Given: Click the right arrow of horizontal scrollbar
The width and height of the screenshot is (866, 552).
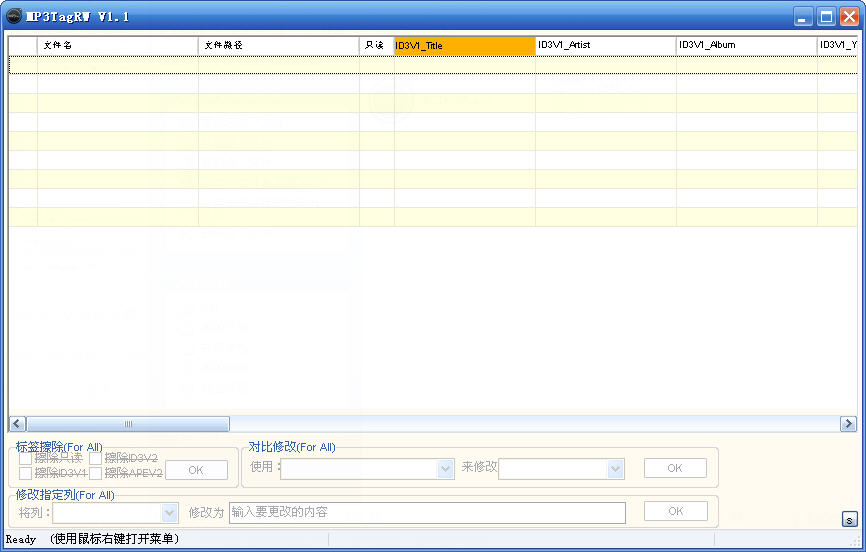Looking at the screenshot, I should point(848,424).
